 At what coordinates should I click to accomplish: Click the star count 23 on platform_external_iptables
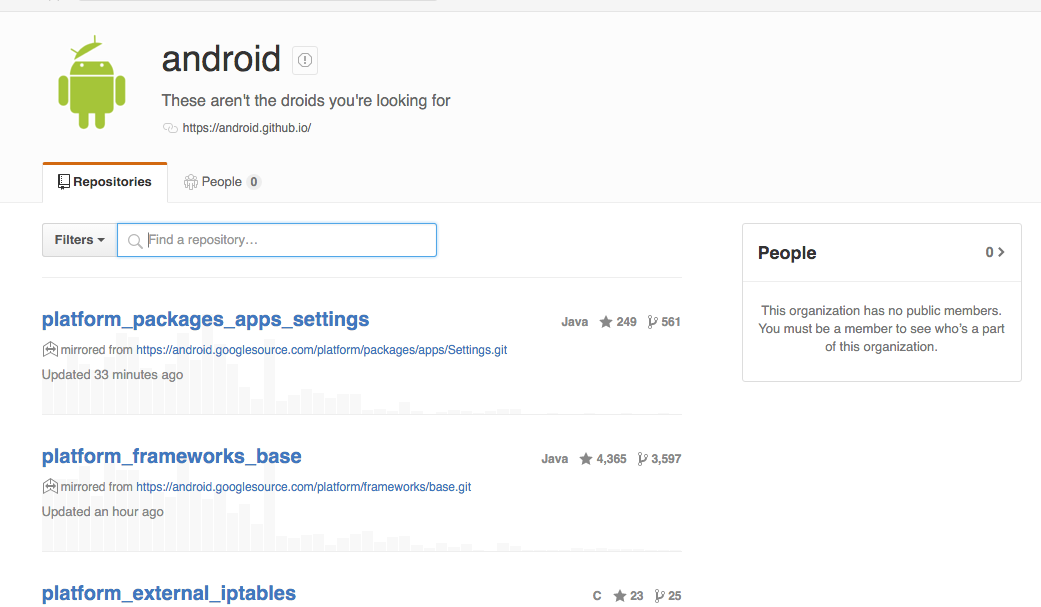pyautogui.click(x=635, y=594)
